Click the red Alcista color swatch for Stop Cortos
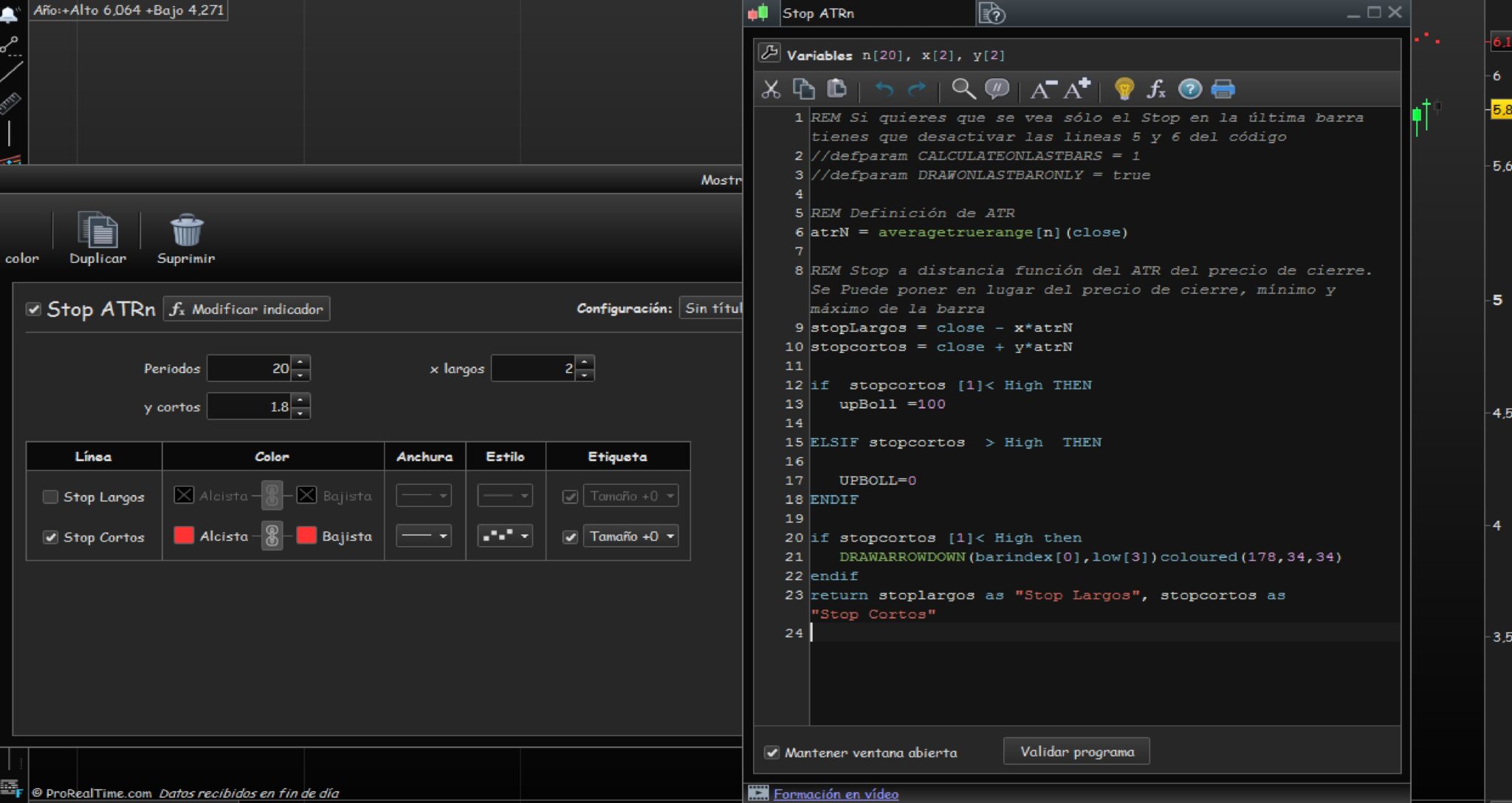The height and width of the screenshot is (803, 1512). (x=184, y=536)
